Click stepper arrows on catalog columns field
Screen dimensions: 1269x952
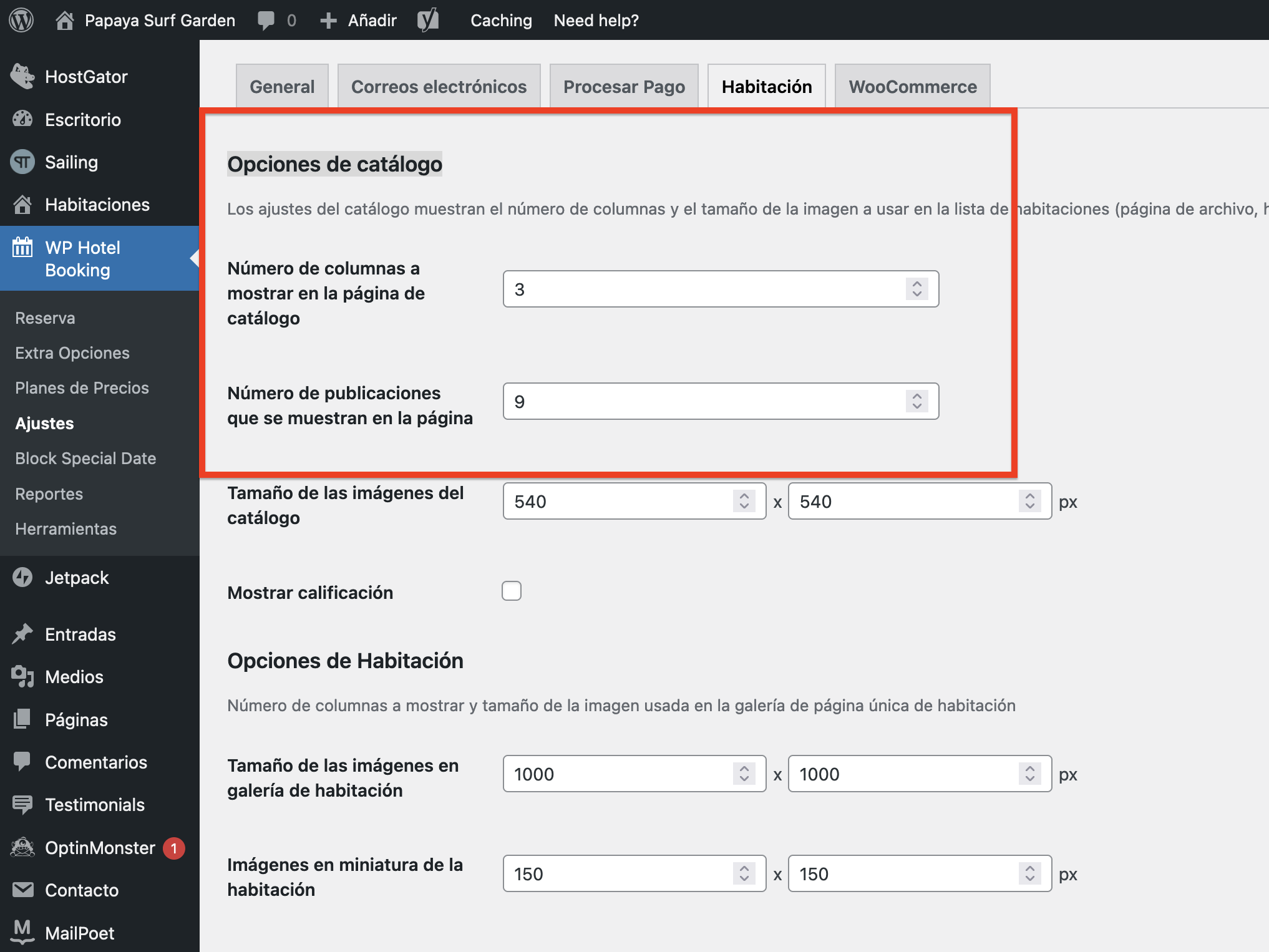[x=916, y=289]
